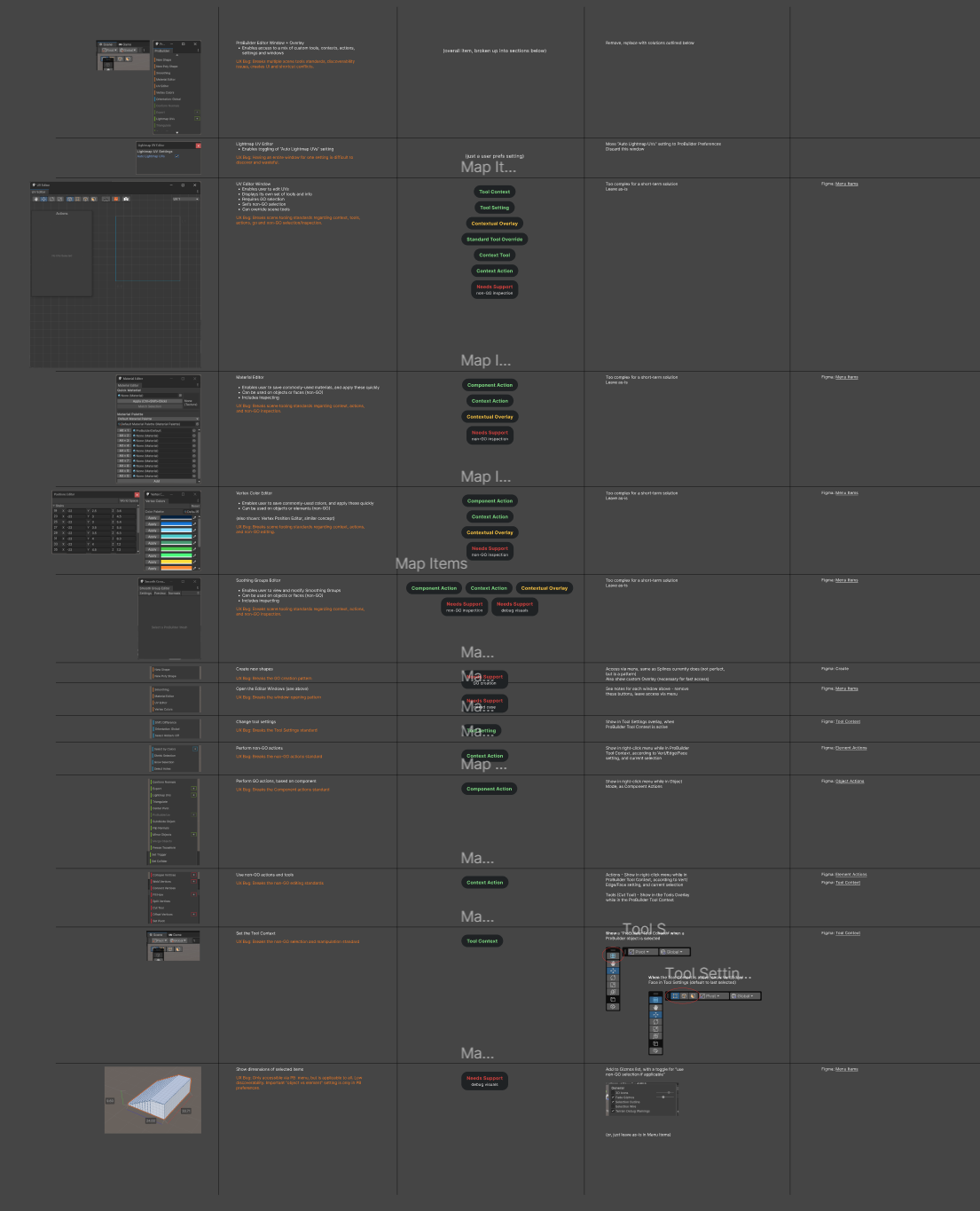Screen dimensions: 980x1211
Task: Select the Material Editor item in ProBuilder window
Action: [166, 80]
